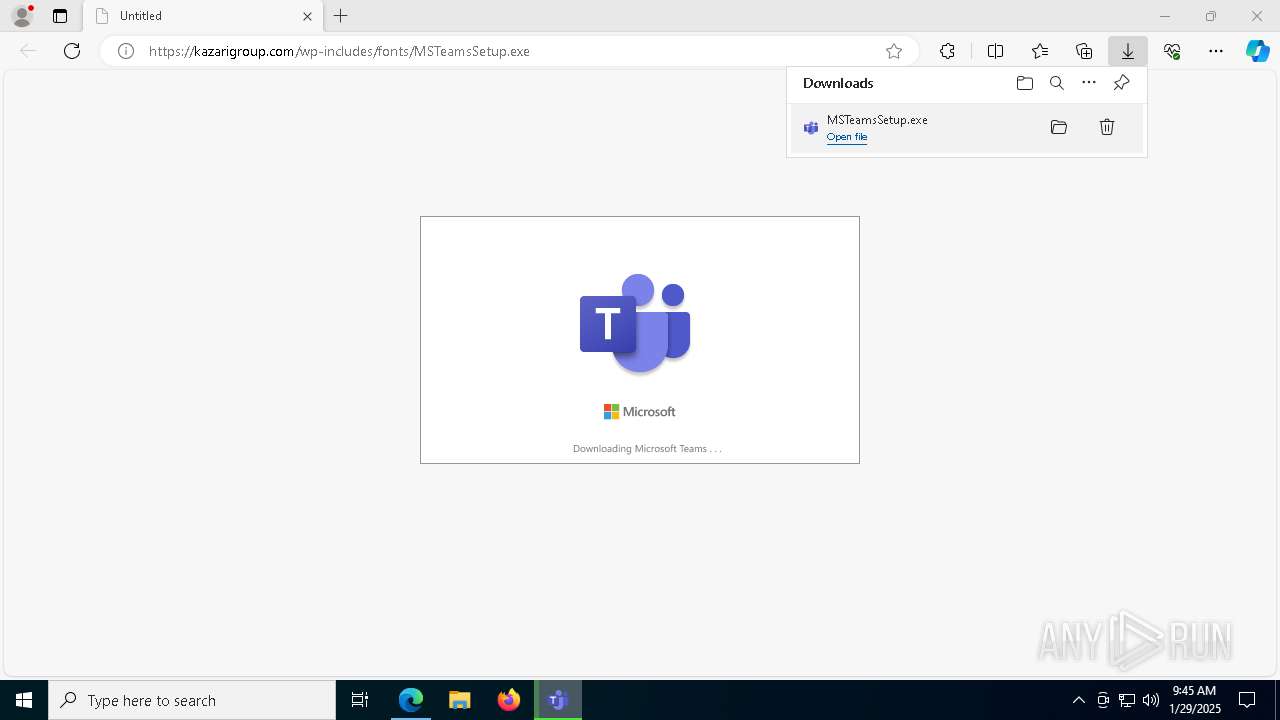Viewport: 1280px width, 720px height.
Task: Open the clock and date flyout
Action: tap(1195, 700)
